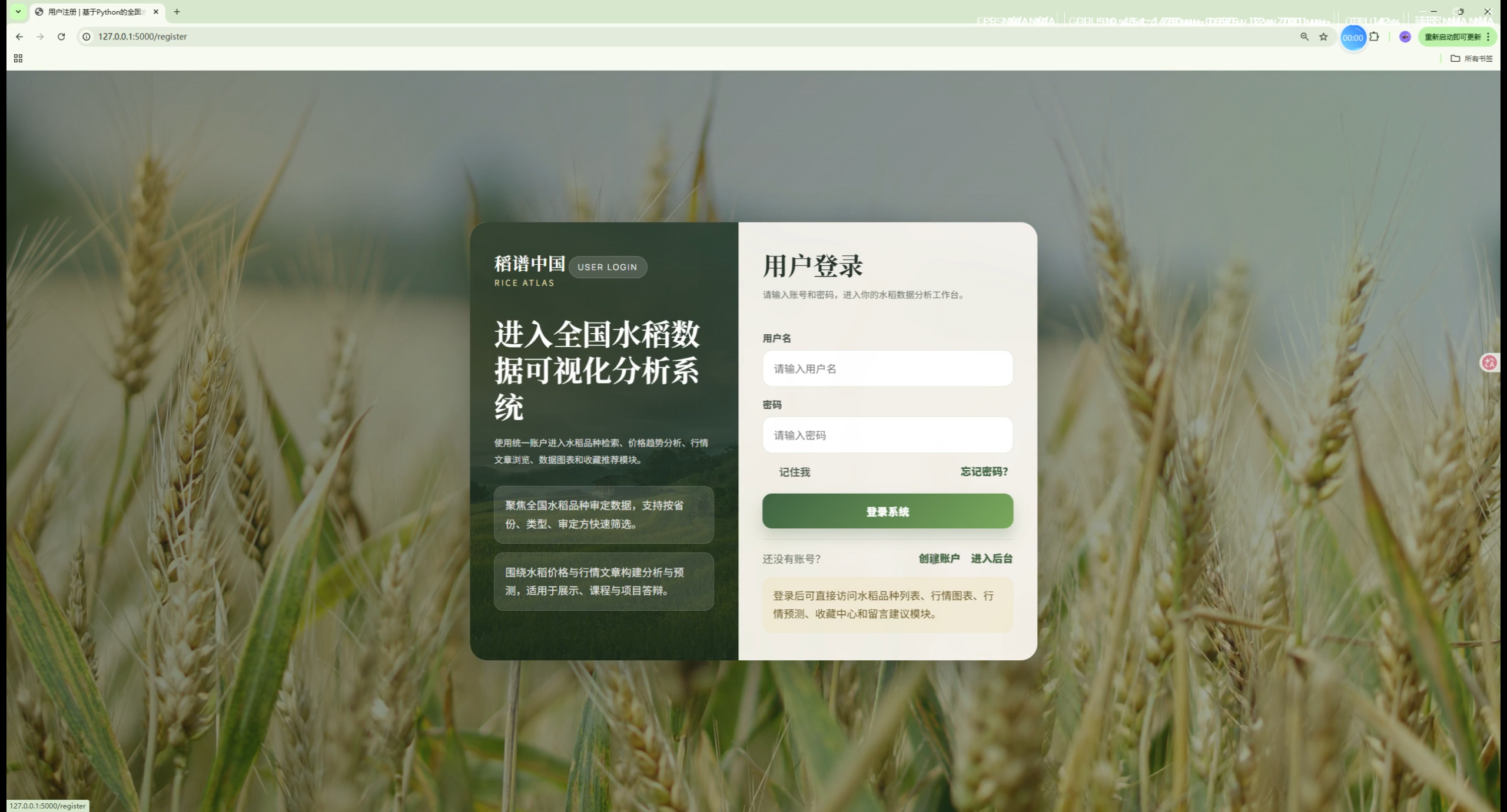The image size is (1507, 812).
Task: Toggle the 记住我 remember-me option
Action: coord(794,472)
